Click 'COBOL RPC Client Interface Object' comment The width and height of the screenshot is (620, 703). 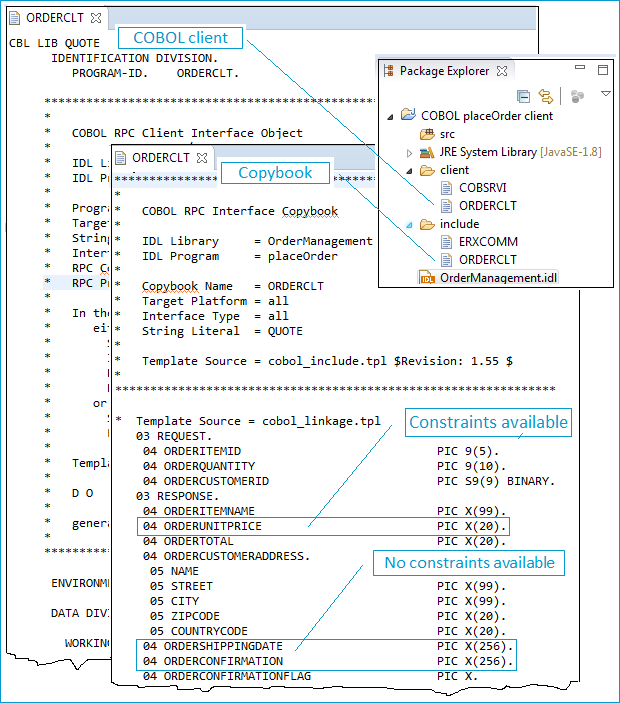coord(187,133)
